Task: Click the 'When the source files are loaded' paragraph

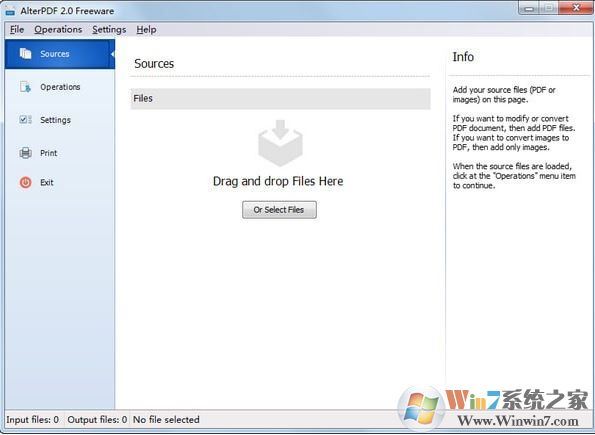Action: coord(514,176)
